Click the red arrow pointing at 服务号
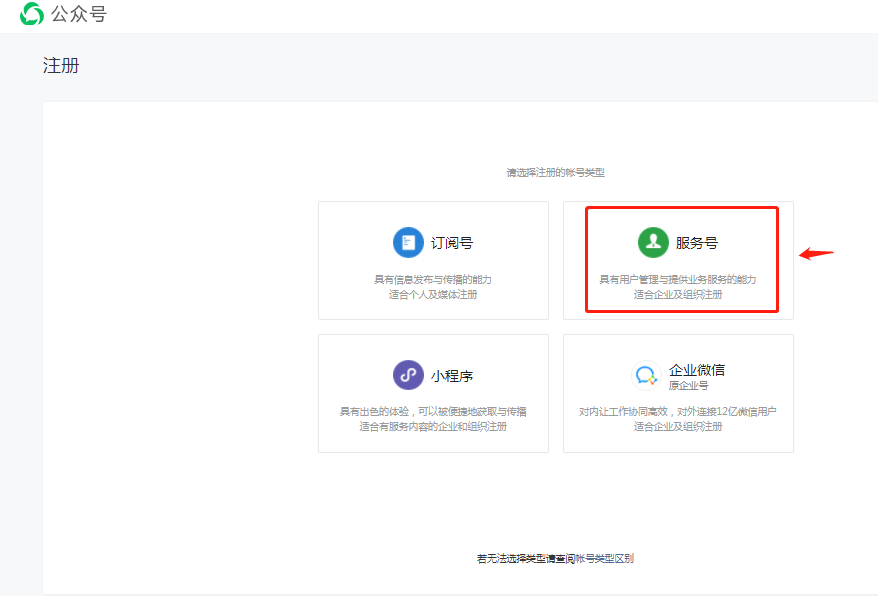Image resolution: width=878 pixels, height=596 pixels. 816,253
